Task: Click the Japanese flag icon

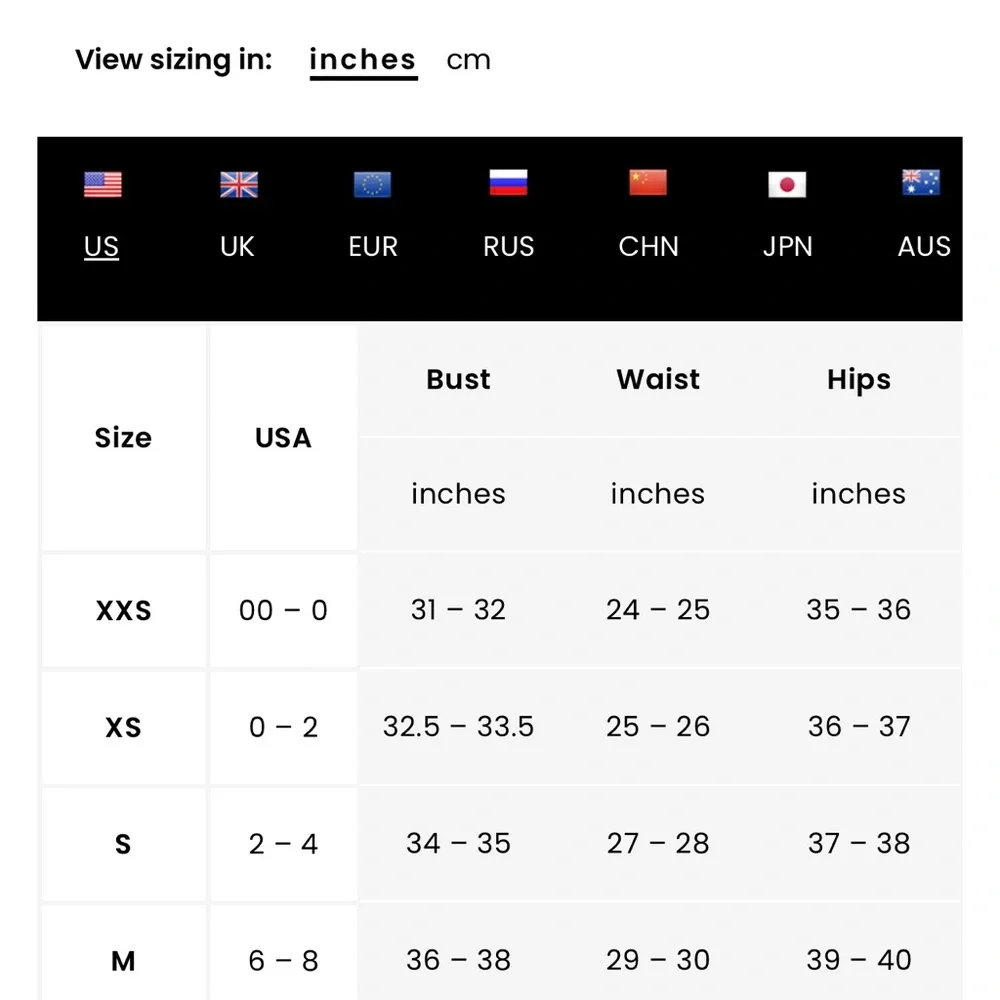Action: coord(787,185)
